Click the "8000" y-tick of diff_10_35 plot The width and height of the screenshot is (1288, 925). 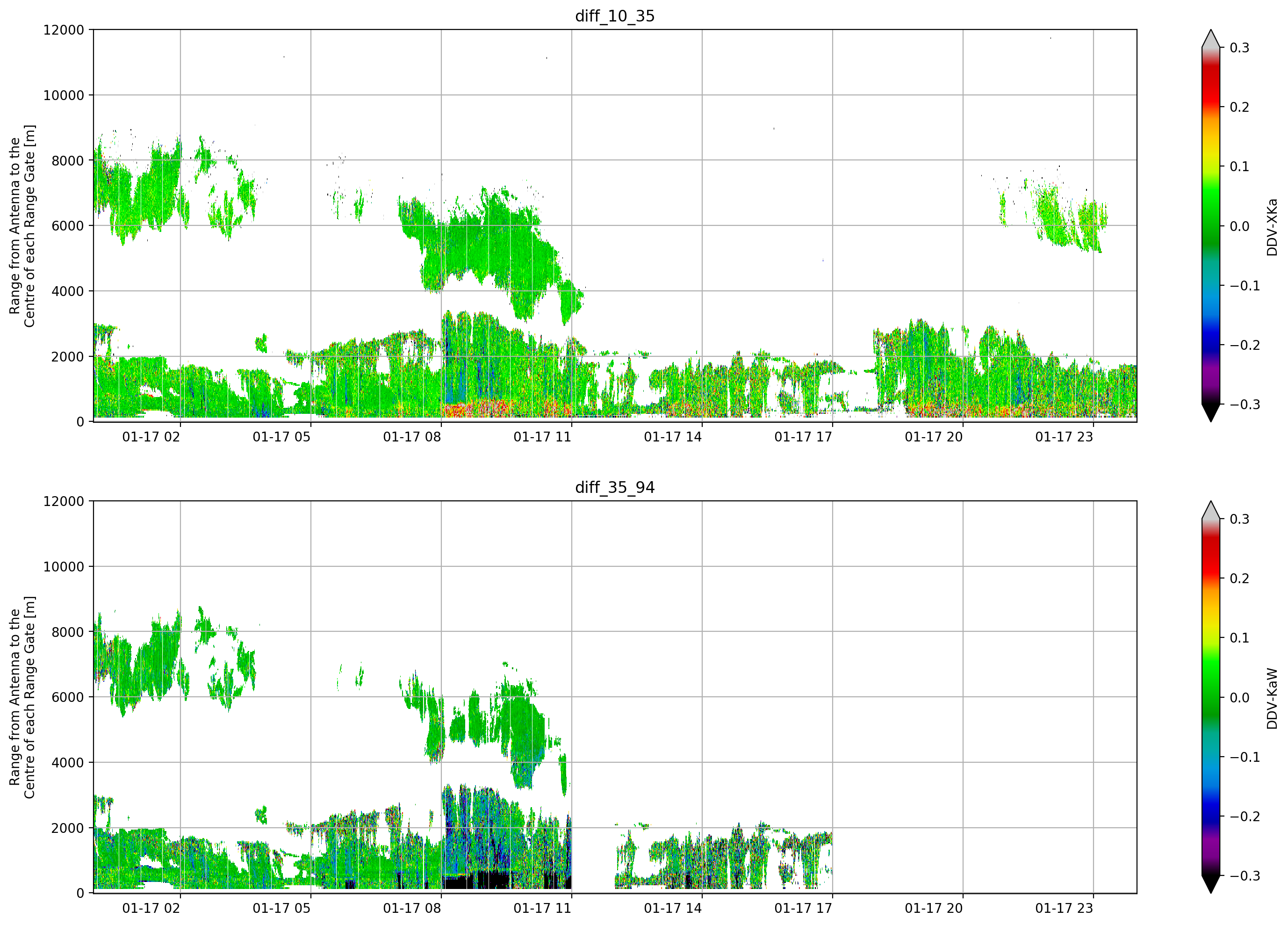point(68,161)
